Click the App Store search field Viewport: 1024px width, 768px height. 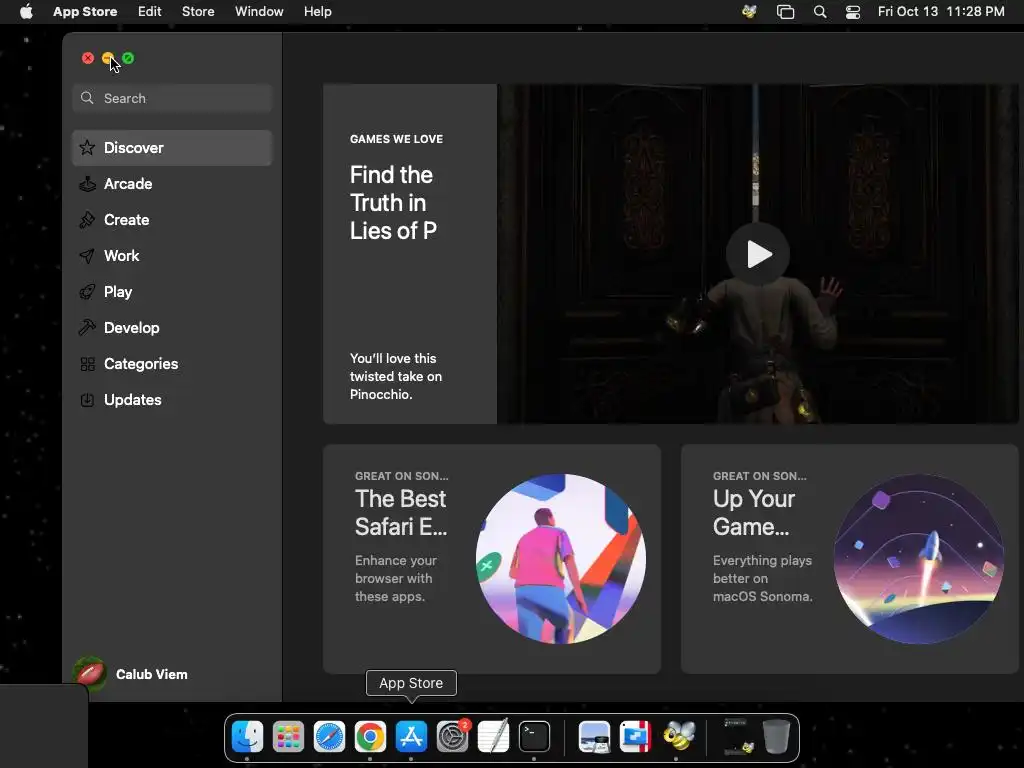pyautogui.click(x=172, y=98)
